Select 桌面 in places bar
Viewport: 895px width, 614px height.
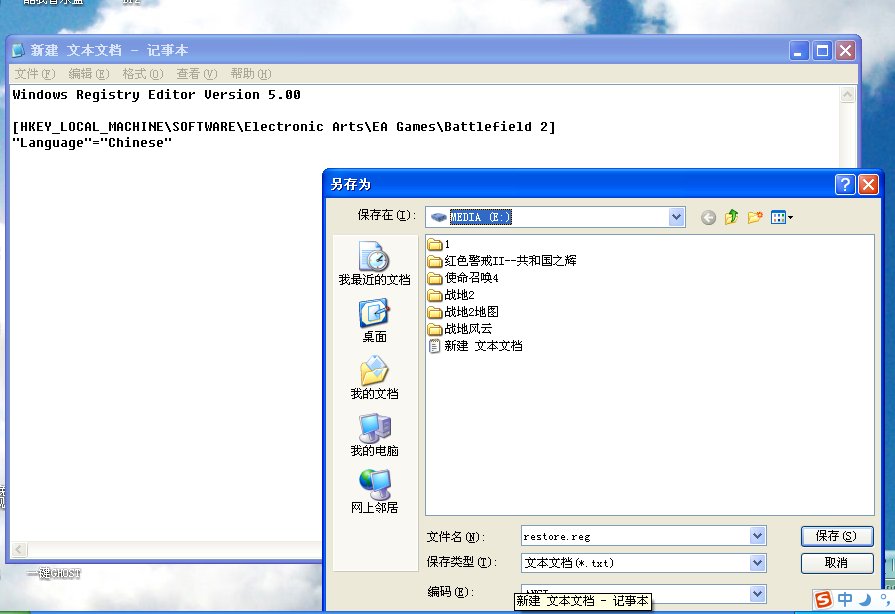(374, 322)
